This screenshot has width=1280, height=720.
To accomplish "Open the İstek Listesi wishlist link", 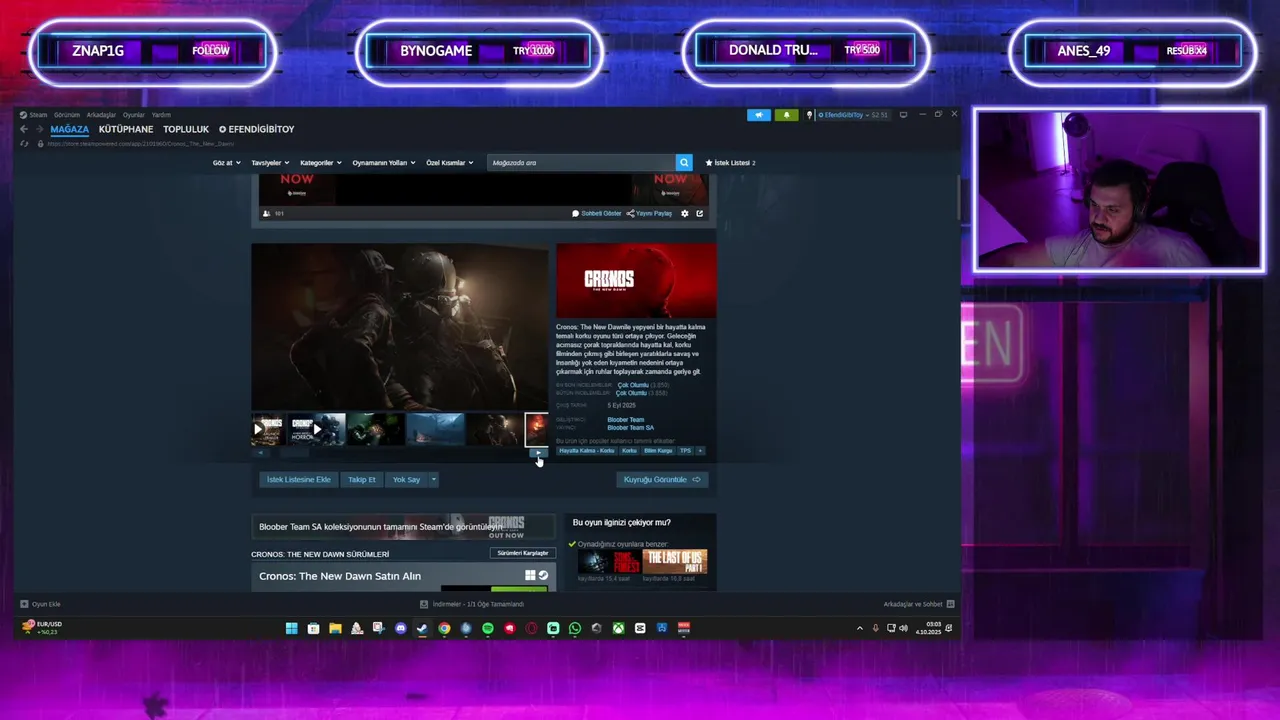I will click(x=730, y=162).
